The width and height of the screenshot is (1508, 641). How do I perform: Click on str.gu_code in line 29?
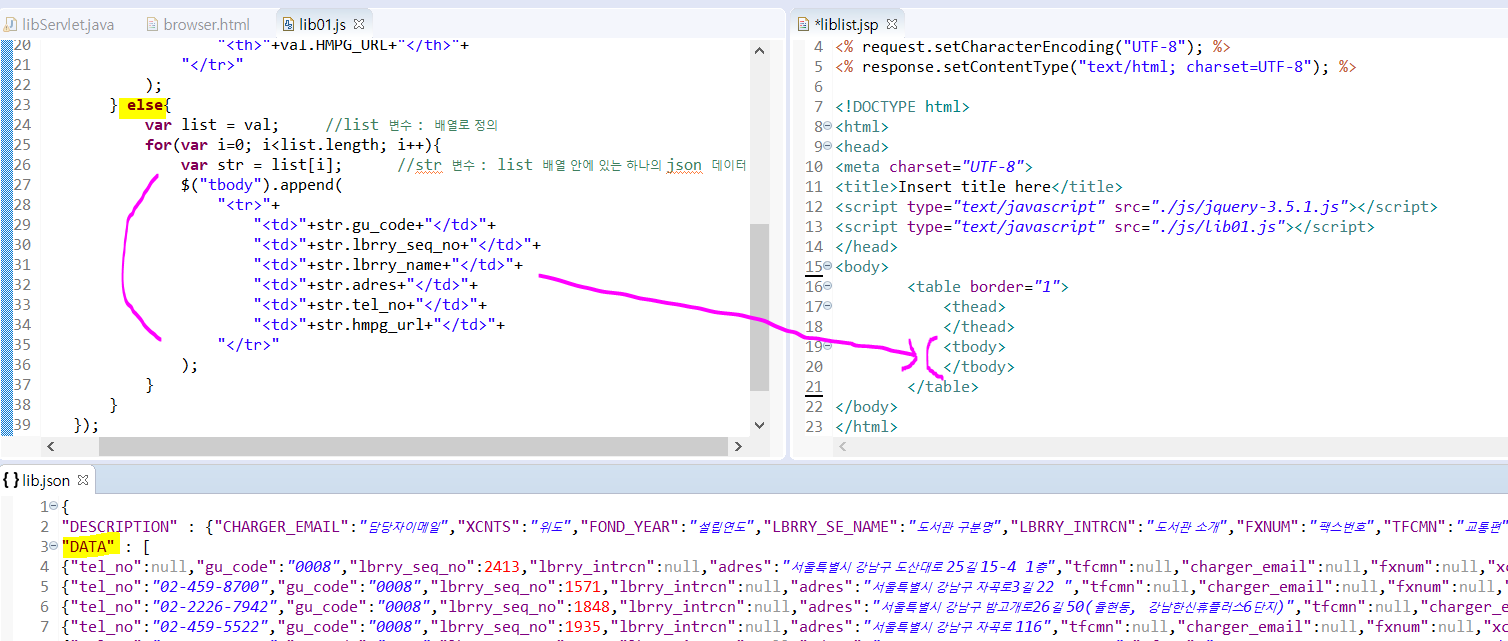click(x=371, y=225)
